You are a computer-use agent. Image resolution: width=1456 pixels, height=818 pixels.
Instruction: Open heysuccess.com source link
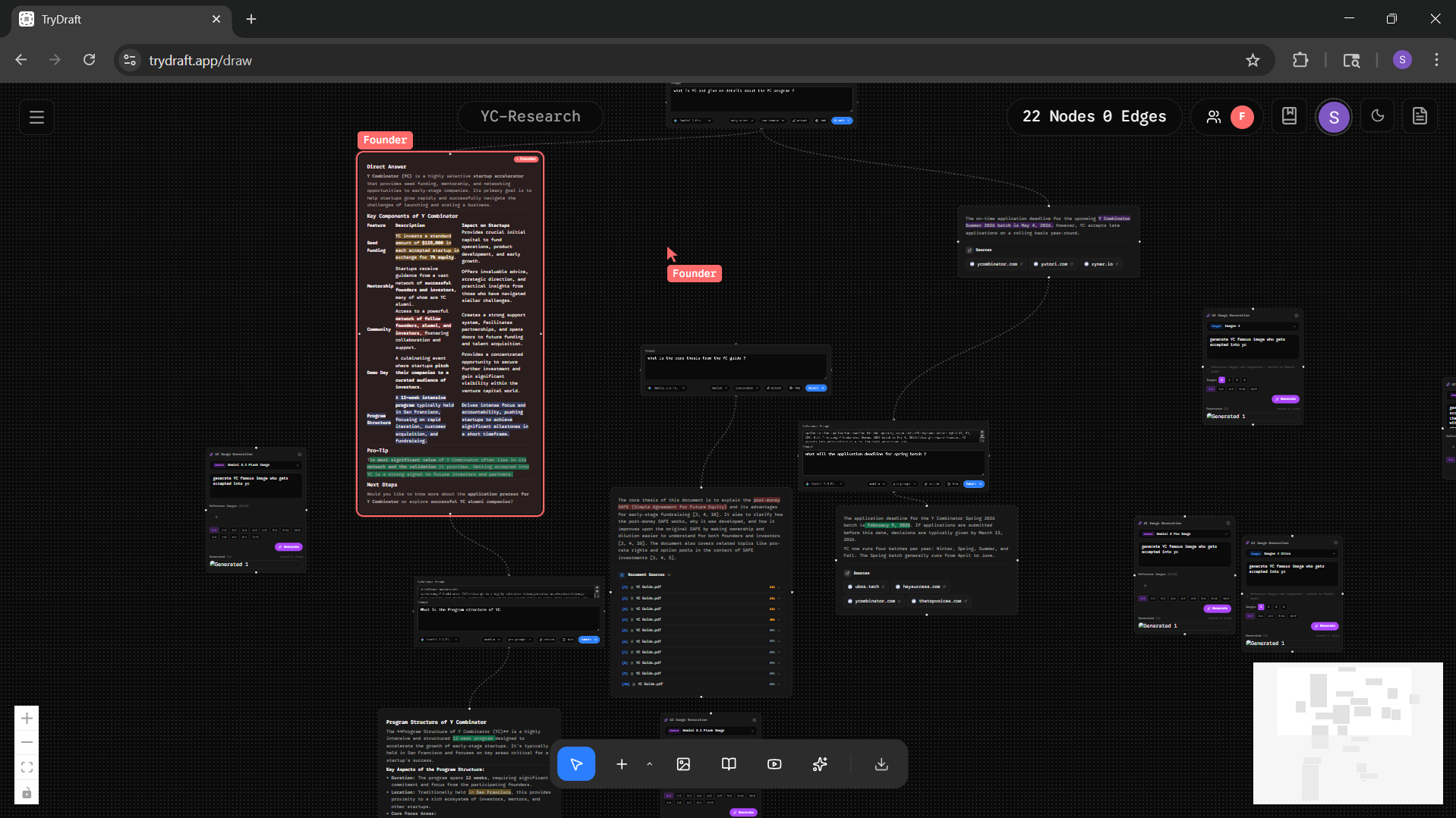(x=921, y=587)
